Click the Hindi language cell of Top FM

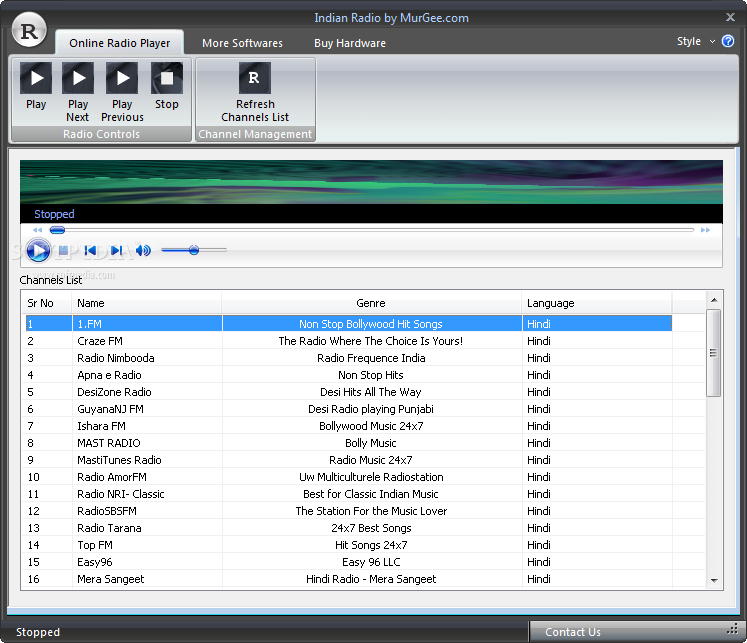(x=539, y=545)
